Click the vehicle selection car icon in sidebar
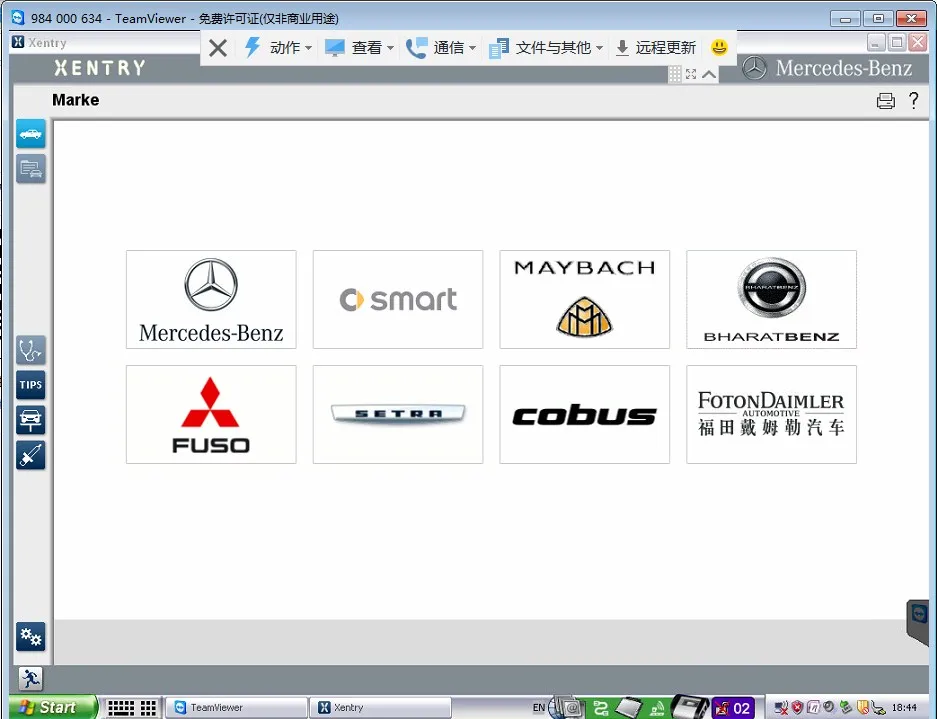The image size is (937, 719). coord(30,133)
